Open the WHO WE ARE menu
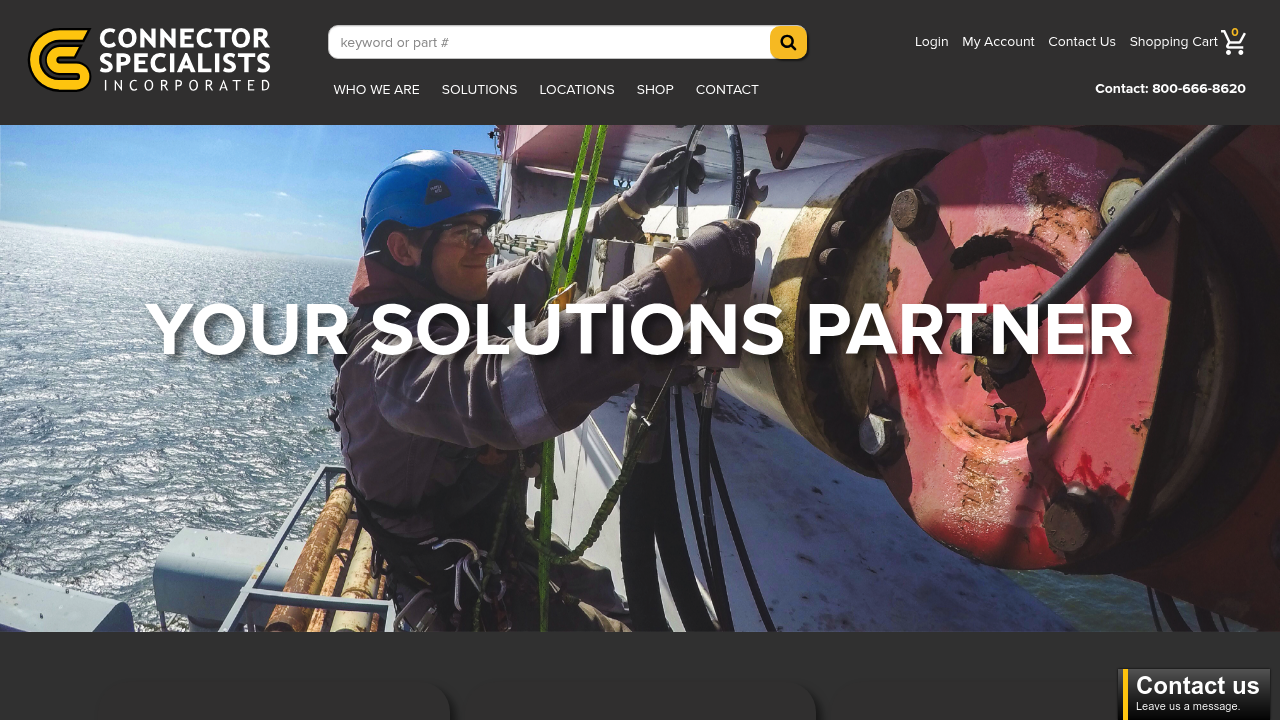The image size is (1280, 720). point(377,90)
